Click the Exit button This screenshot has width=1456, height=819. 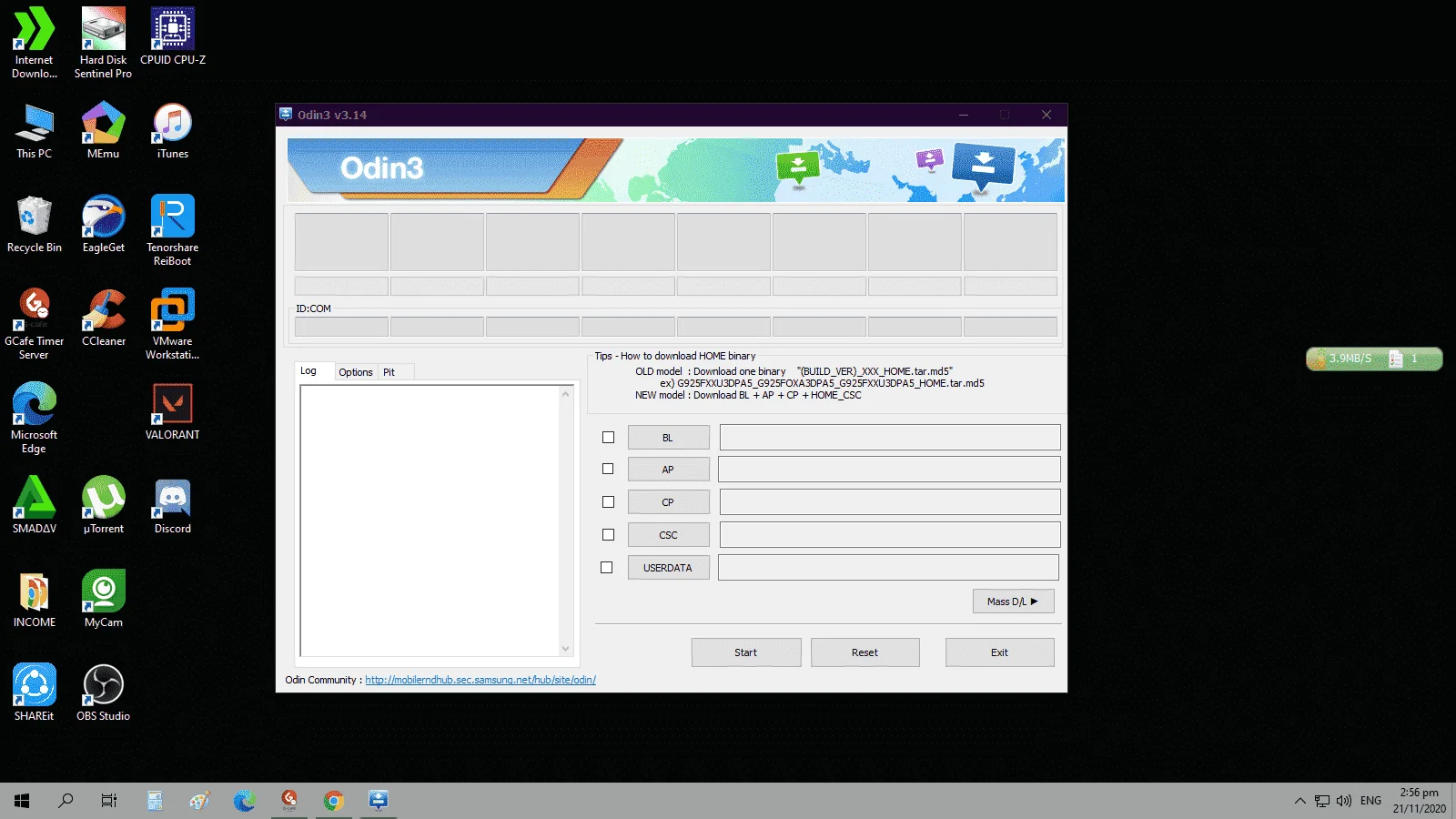1000,652
